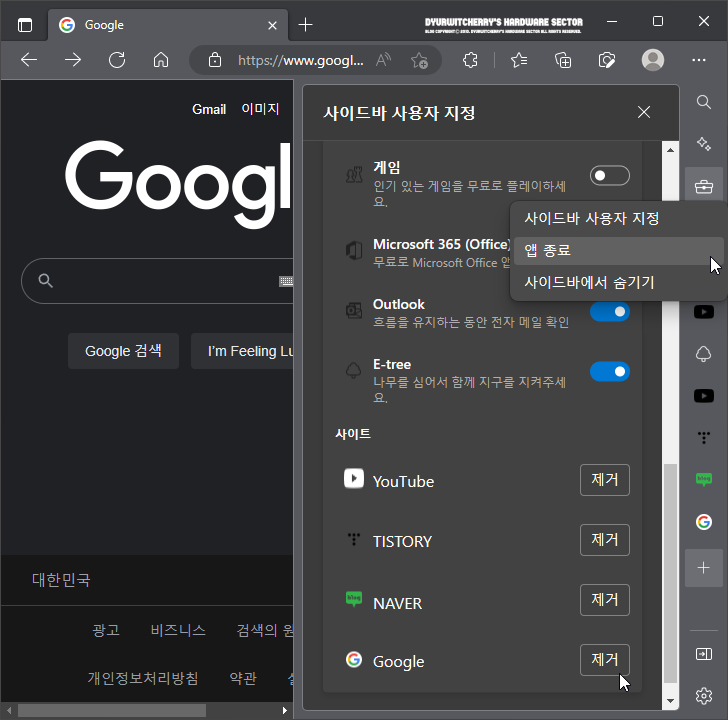The width and height of the screenshot is (728, 720).
Task: Add this page to favorites star icon
Action: coord(419,60)
